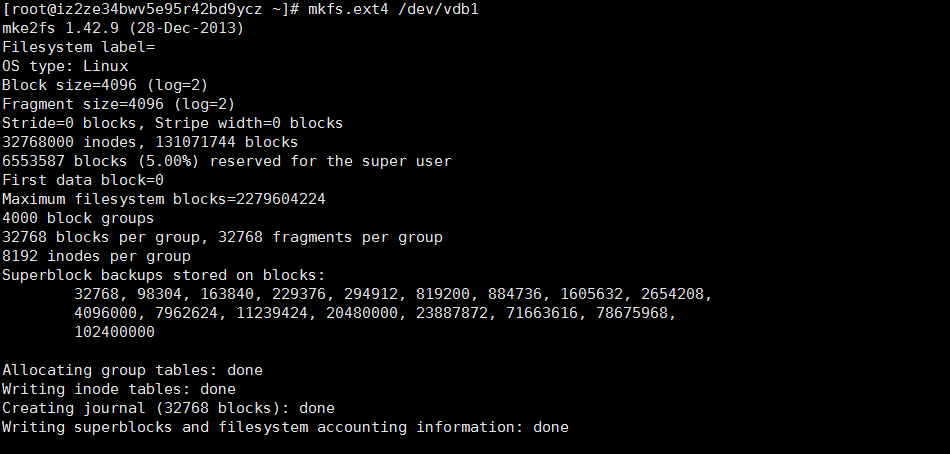950x454 pixels.
Task: Click the 32768000 inodes count
Action: [70, 142]
